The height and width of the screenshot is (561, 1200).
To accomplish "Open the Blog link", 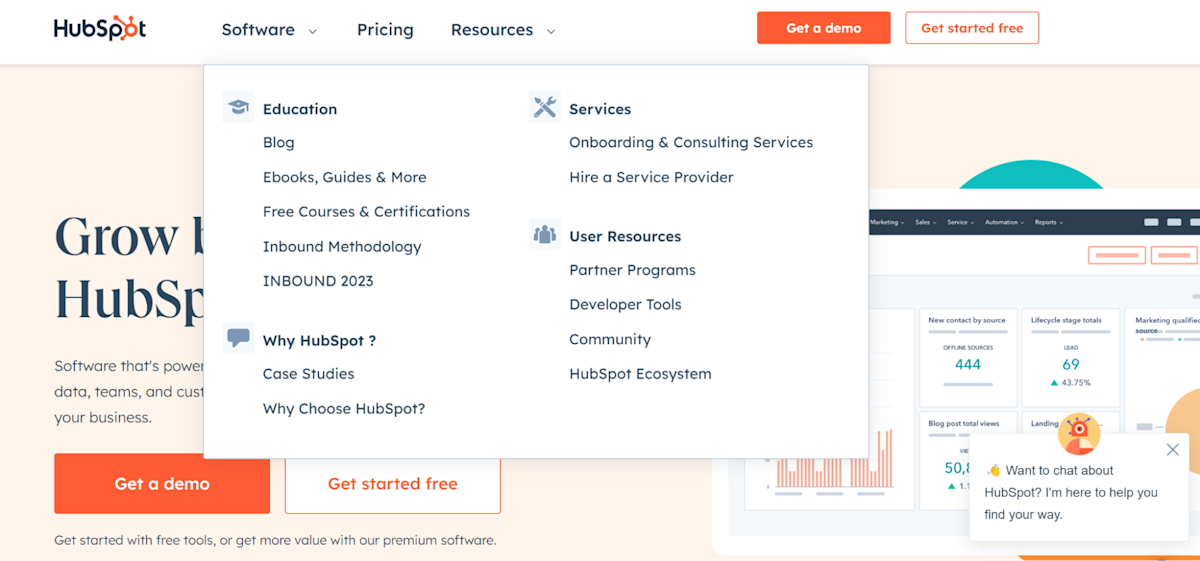I will tap(279, 142).
